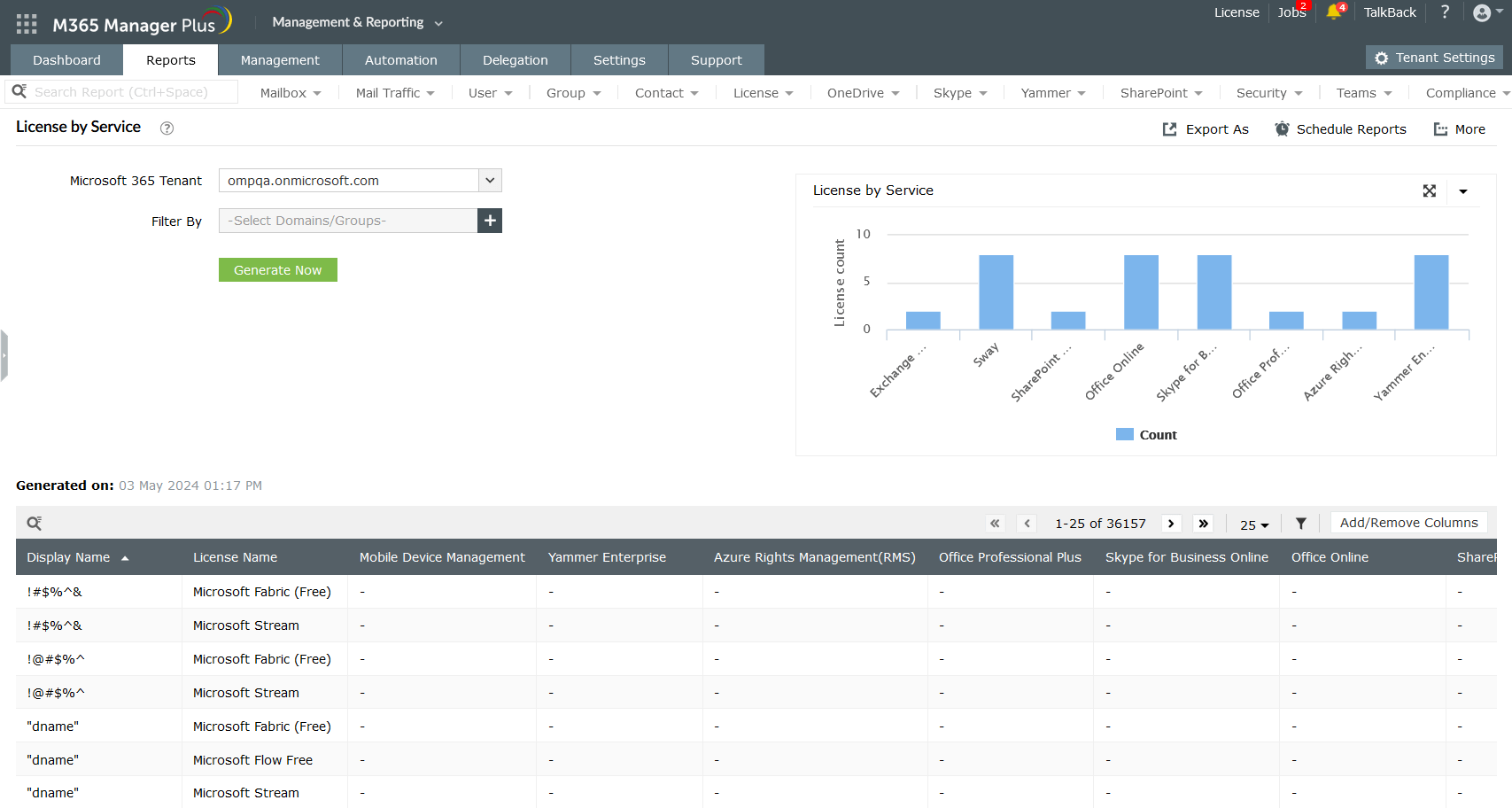Expand the Teams report menu

tap(1364, 93)
